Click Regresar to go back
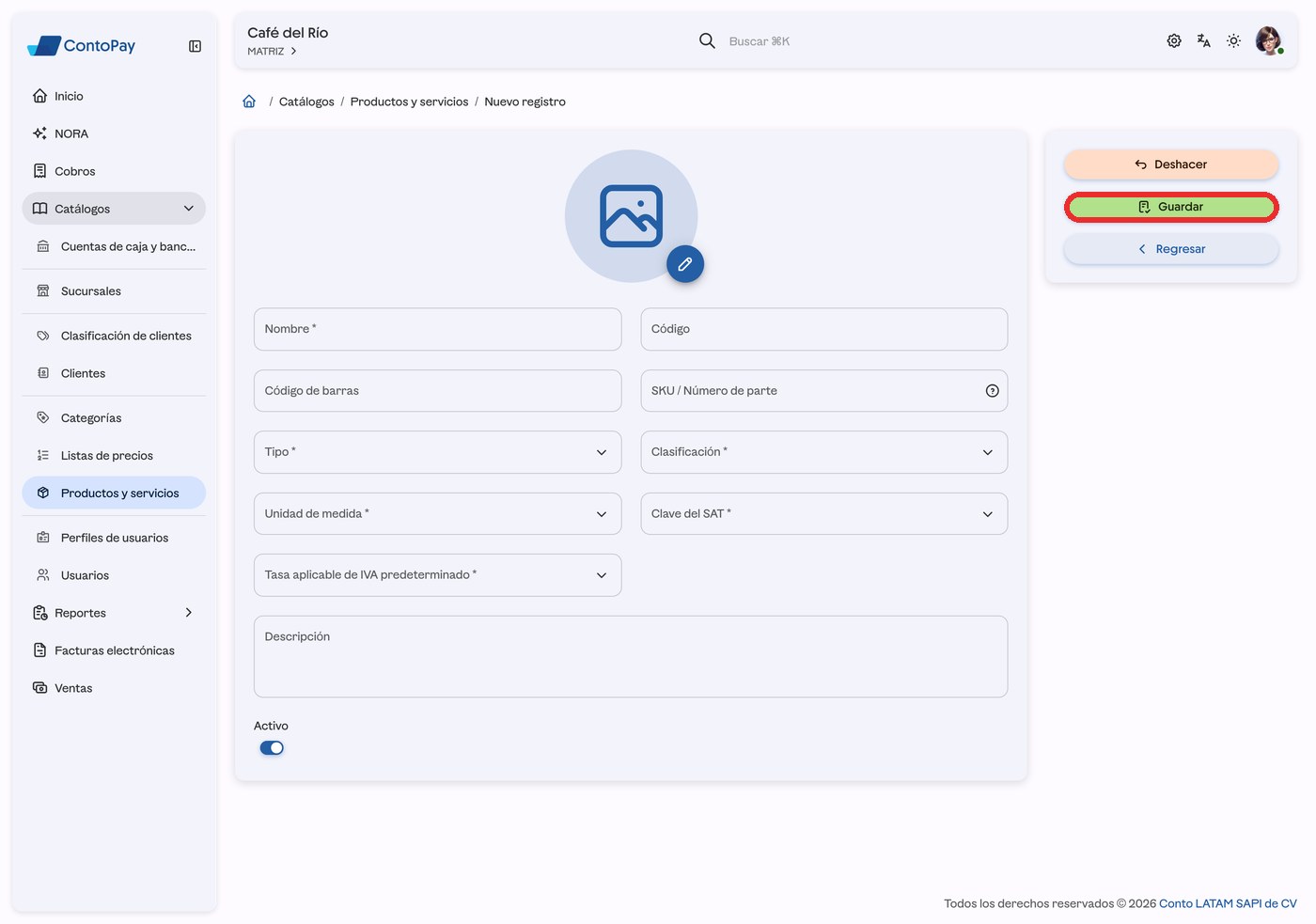 (1171, 249)
